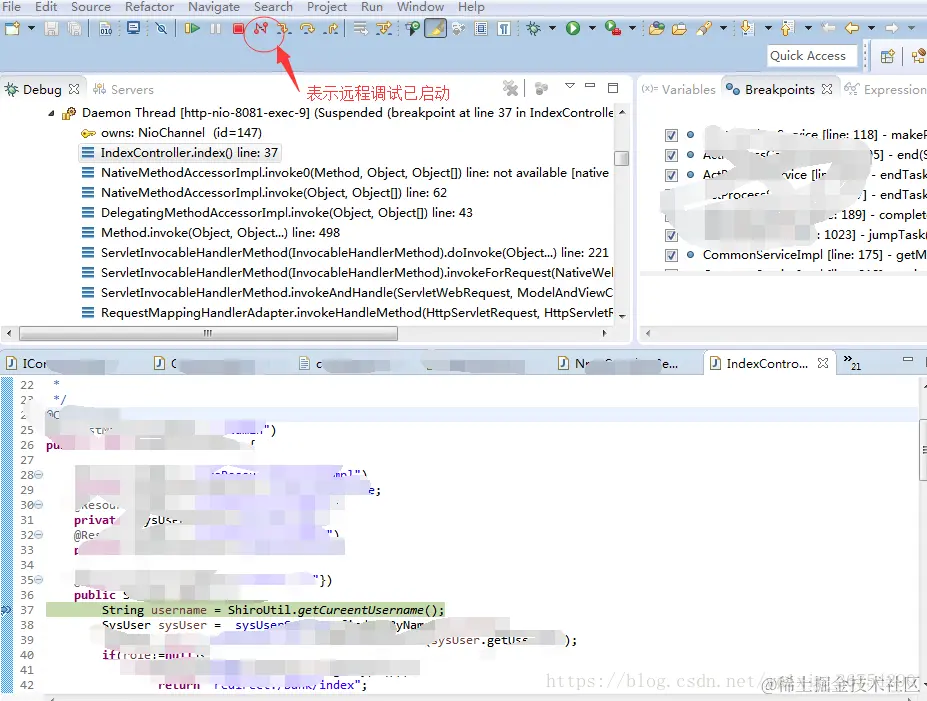The width and height of the screenshot is (927, 701).
Task: Click the green bug Debug launch icon
Action: click(x=534, y=28)
